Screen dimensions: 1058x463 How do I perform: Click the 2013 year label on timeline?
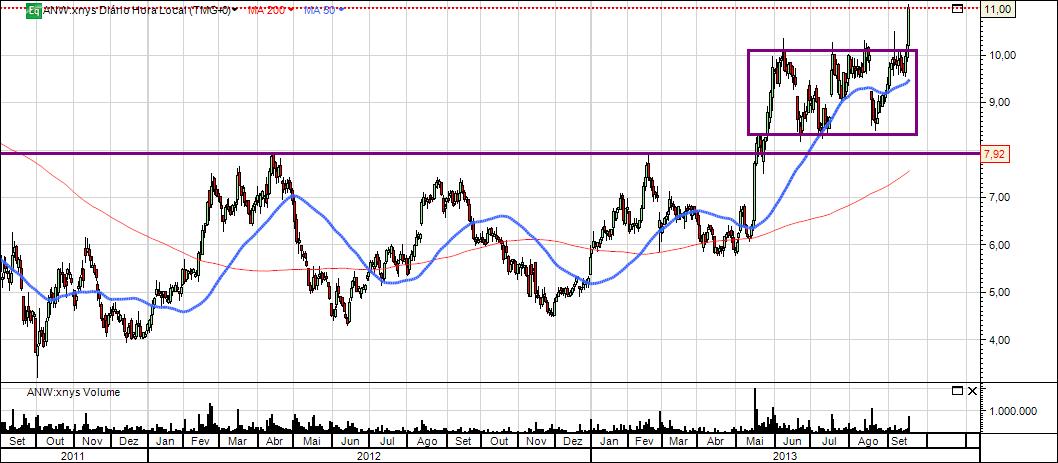[x=785, y=456]
